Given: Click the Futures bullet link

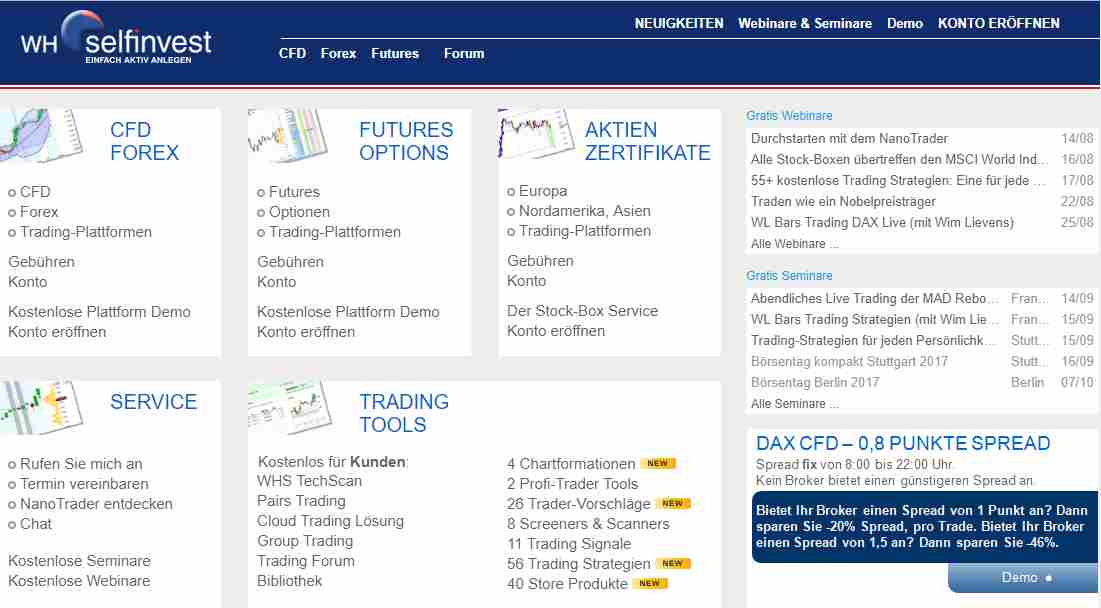Looking at the screenshot, I should pyautogui.click(x=294, y=192).
